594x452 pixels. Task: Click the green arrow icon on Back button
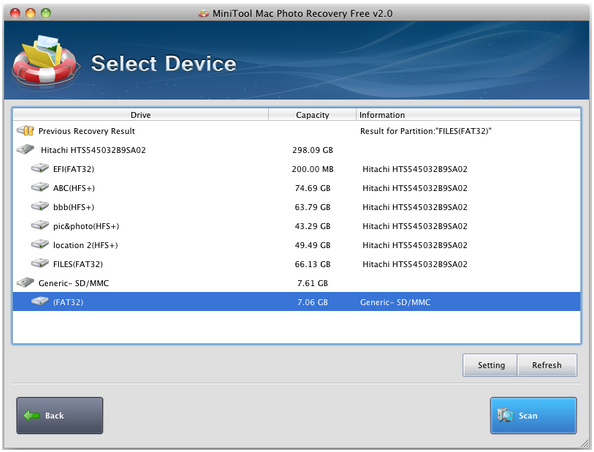31,416
